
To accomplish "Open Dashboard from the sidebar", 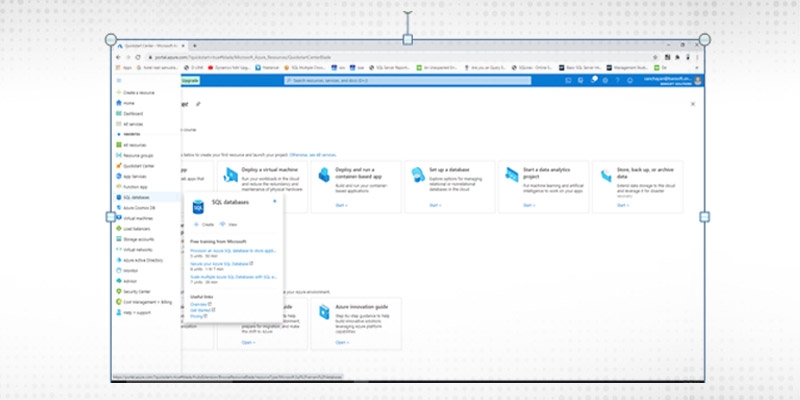I will [x=130, y=114].
